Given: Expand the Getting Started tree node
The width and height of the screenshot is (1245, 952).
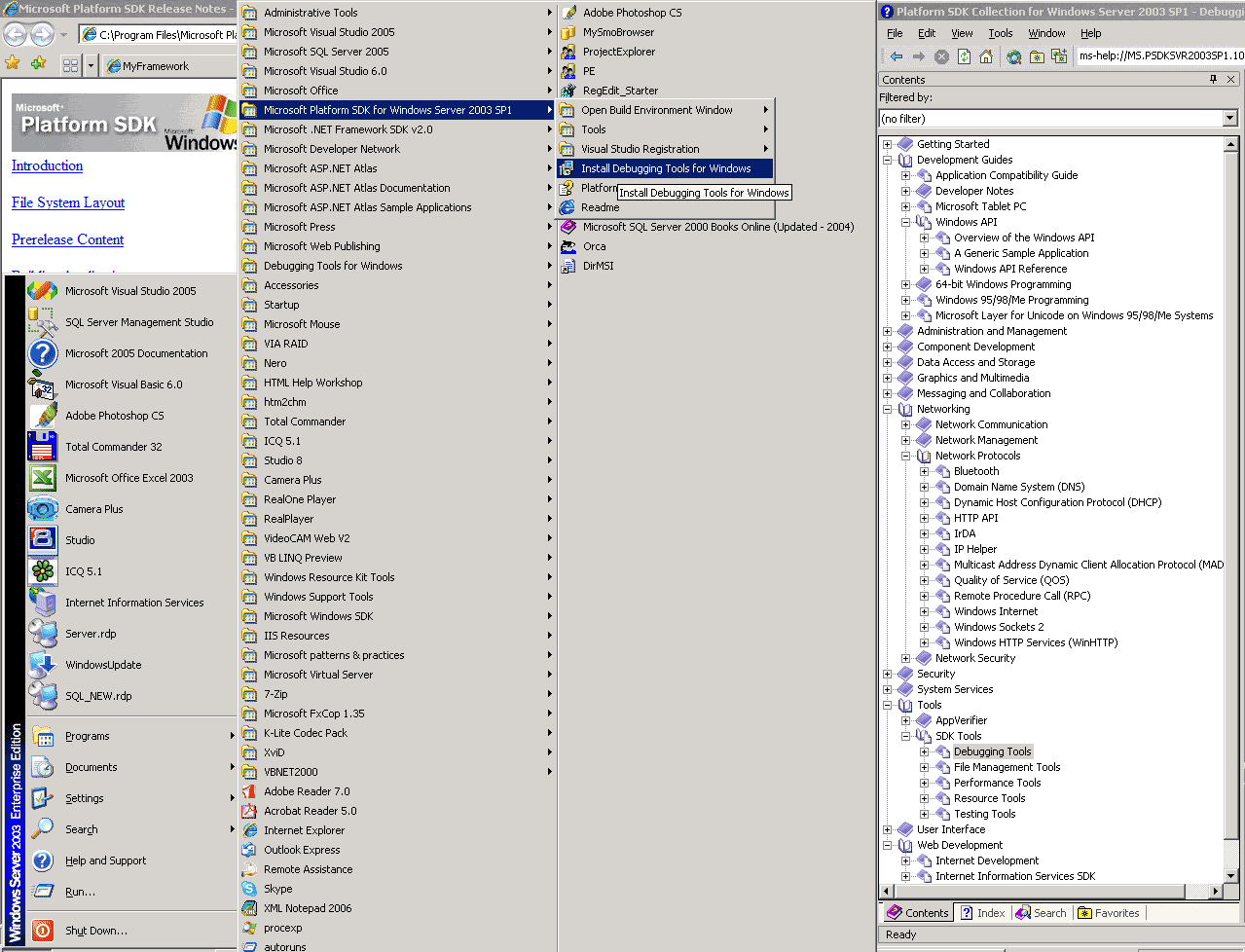Looking at the screenshot, I should pos(888,144).
